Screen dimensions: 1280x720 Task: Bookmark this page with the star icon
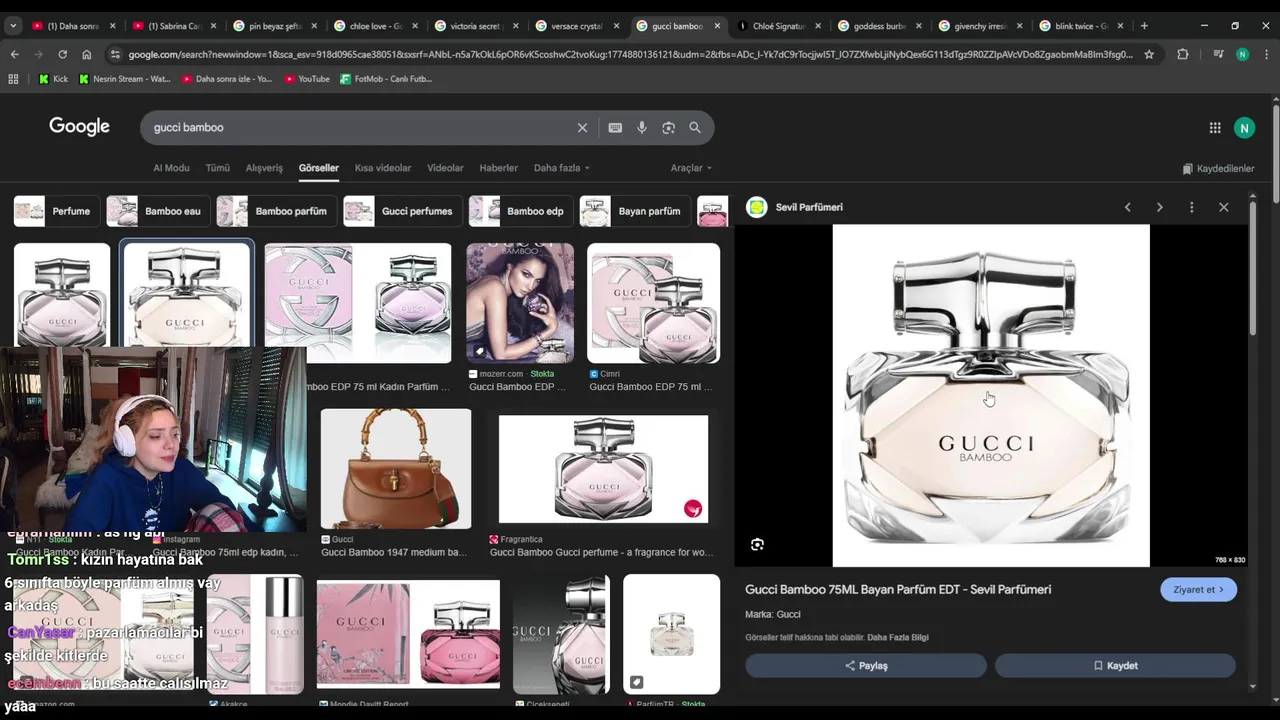(1149, 54)
